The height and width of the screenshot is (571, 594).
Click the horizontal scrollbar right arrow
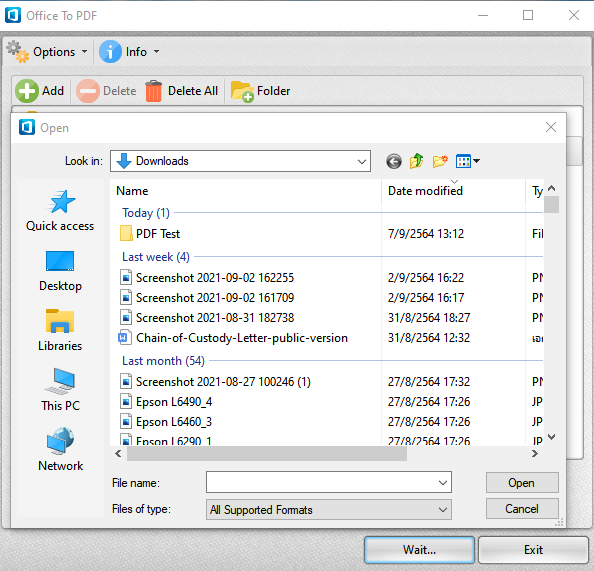point(535,454)
